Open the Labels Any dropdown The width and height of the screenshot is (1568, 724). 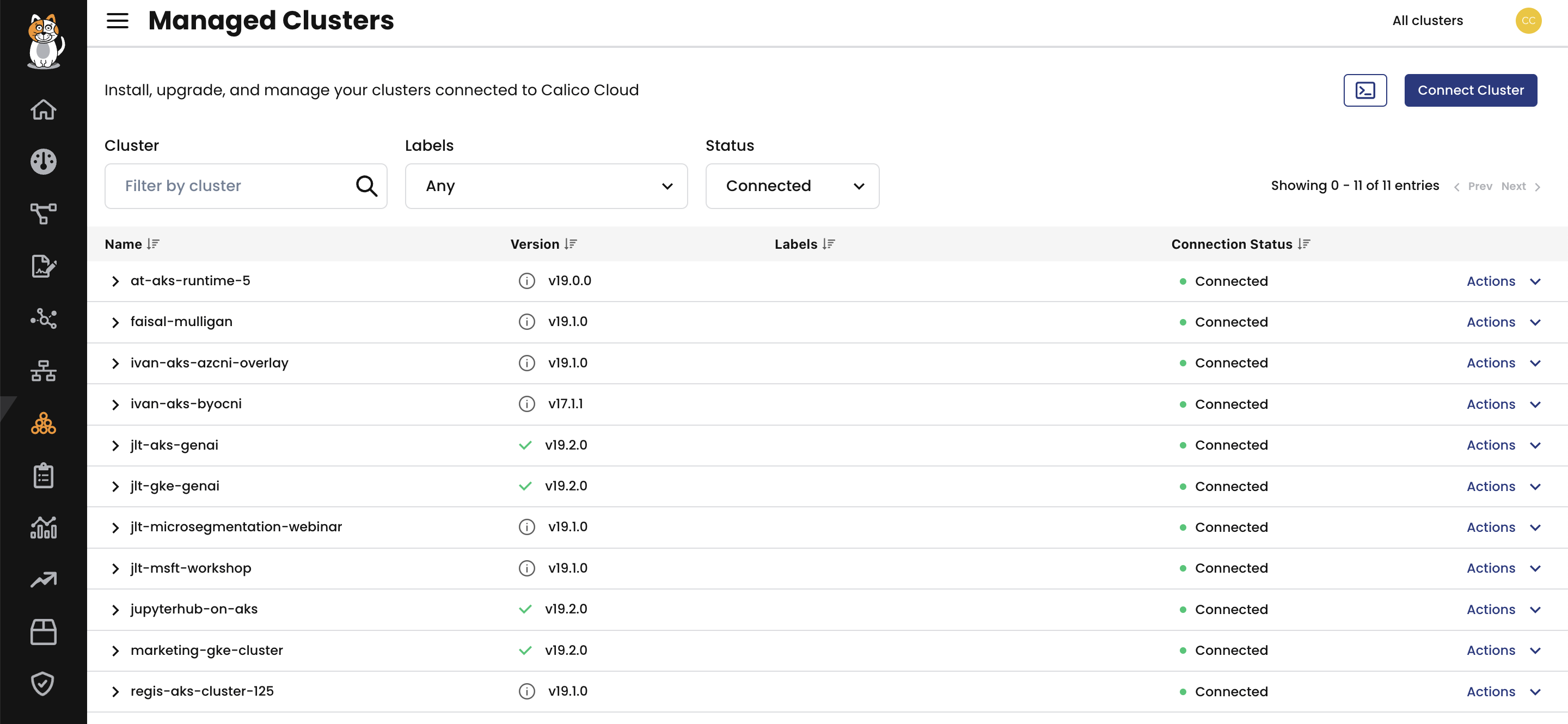pos(546,186)
